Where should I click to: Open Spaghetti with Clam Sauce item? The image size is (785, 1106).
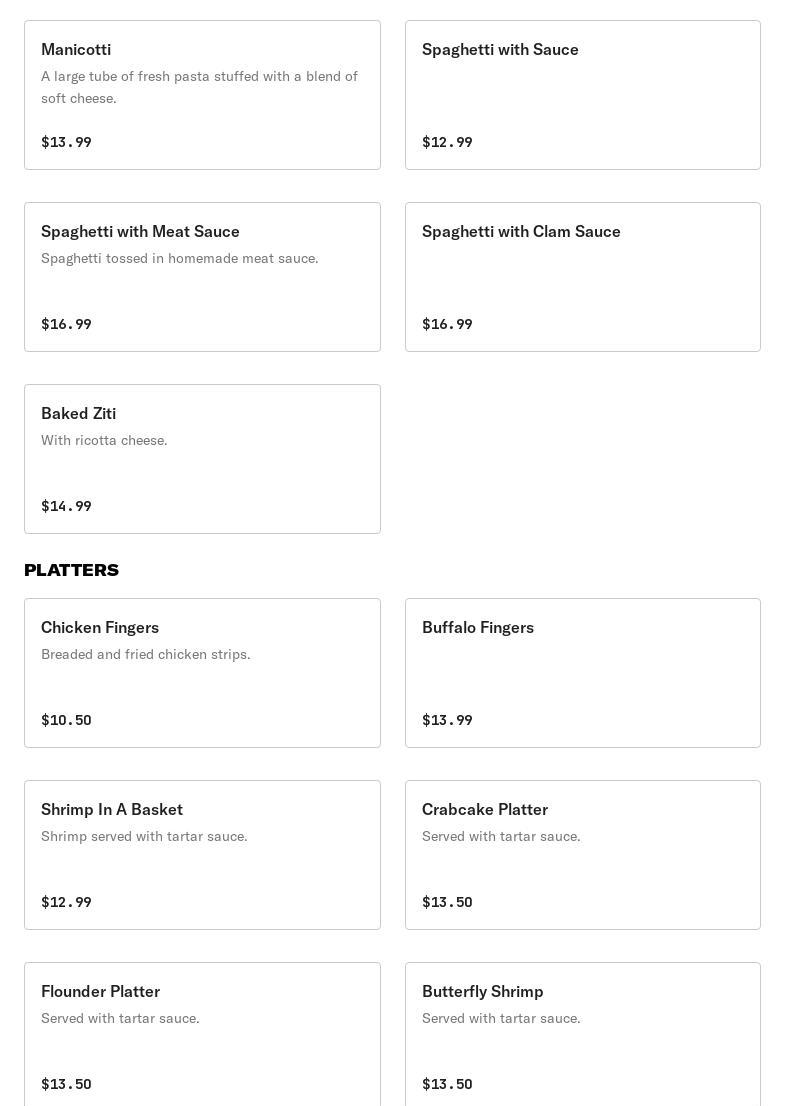pyautogui.click(x=583, y=277)
